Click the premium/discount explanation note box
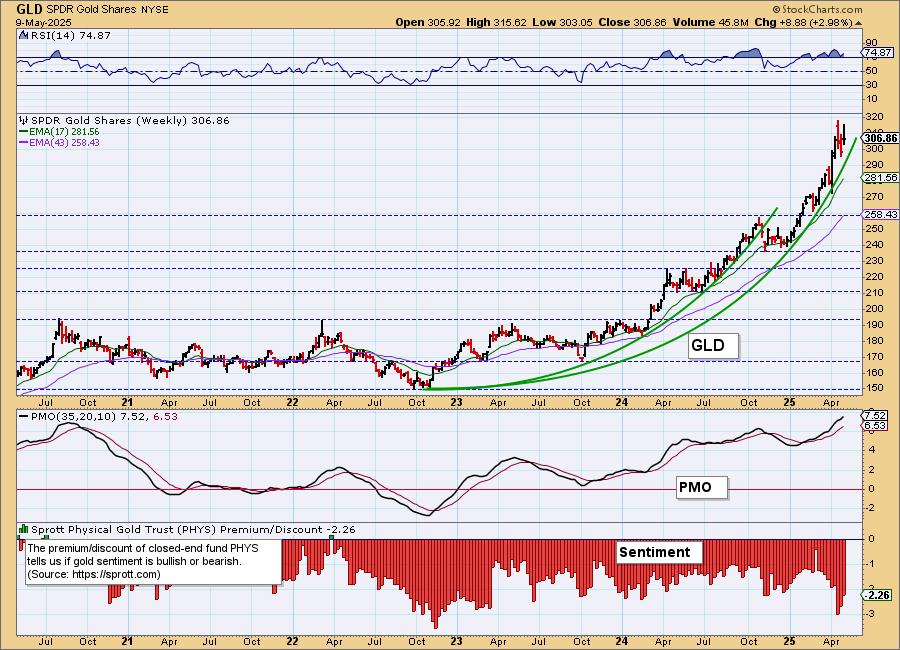 [x=153, y=562]
